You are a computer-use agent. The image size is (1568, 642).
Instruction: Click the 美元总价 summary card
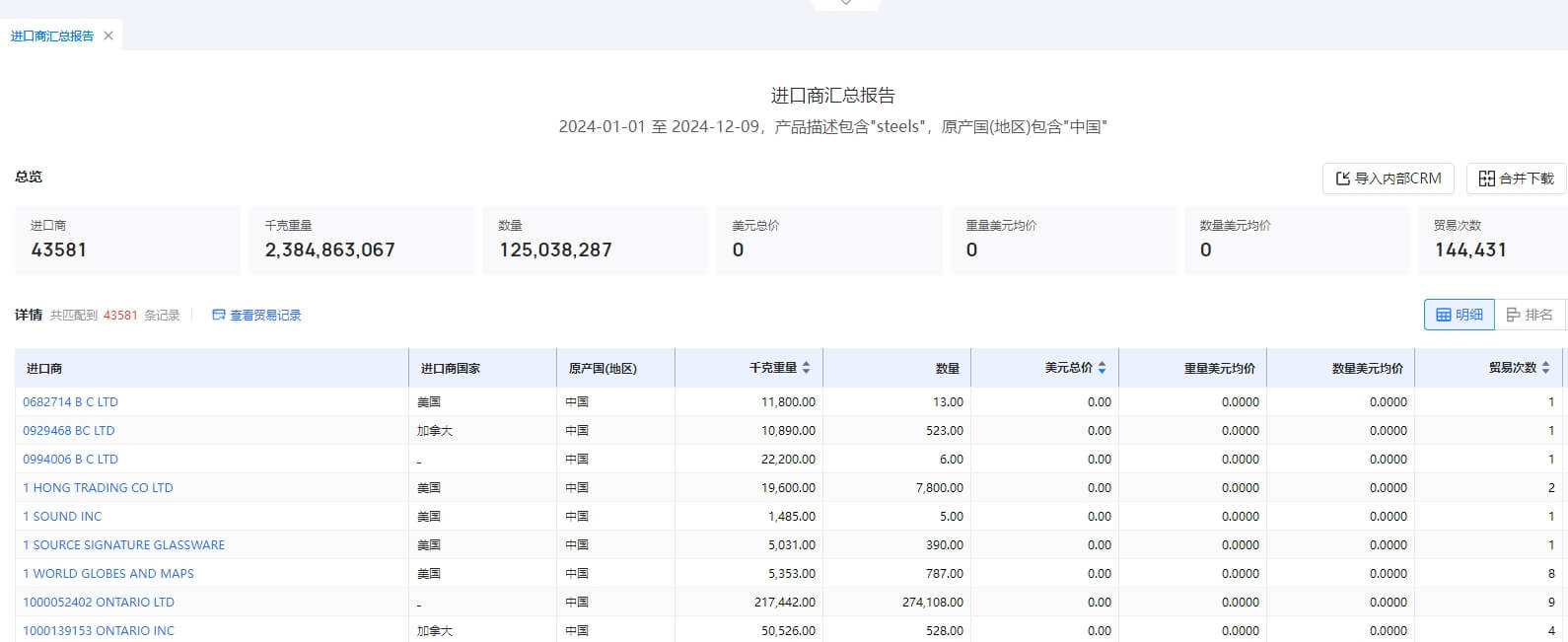click(x=828, y=240)
